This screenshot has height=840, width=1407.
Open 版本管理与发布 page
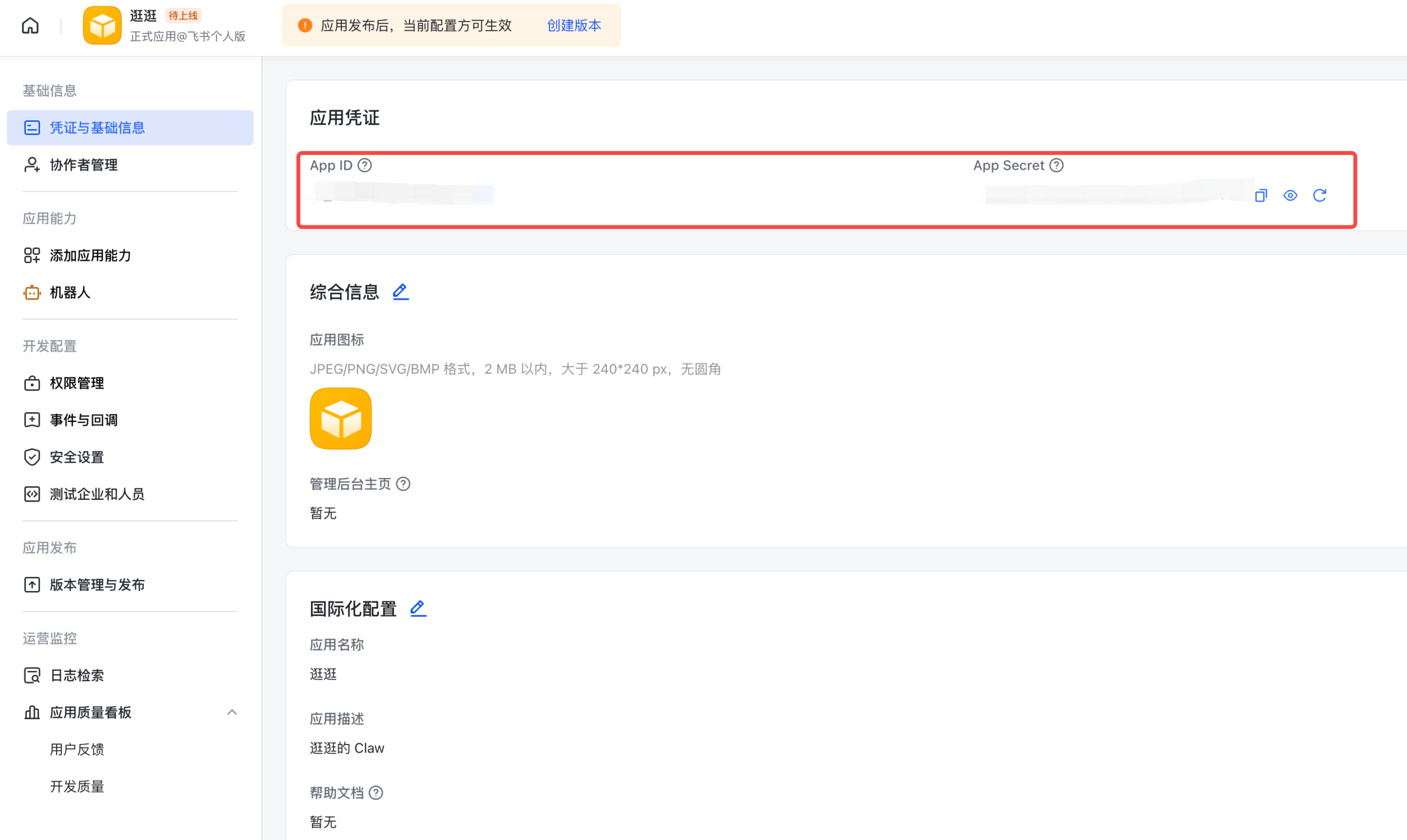(x=97, y=584)
